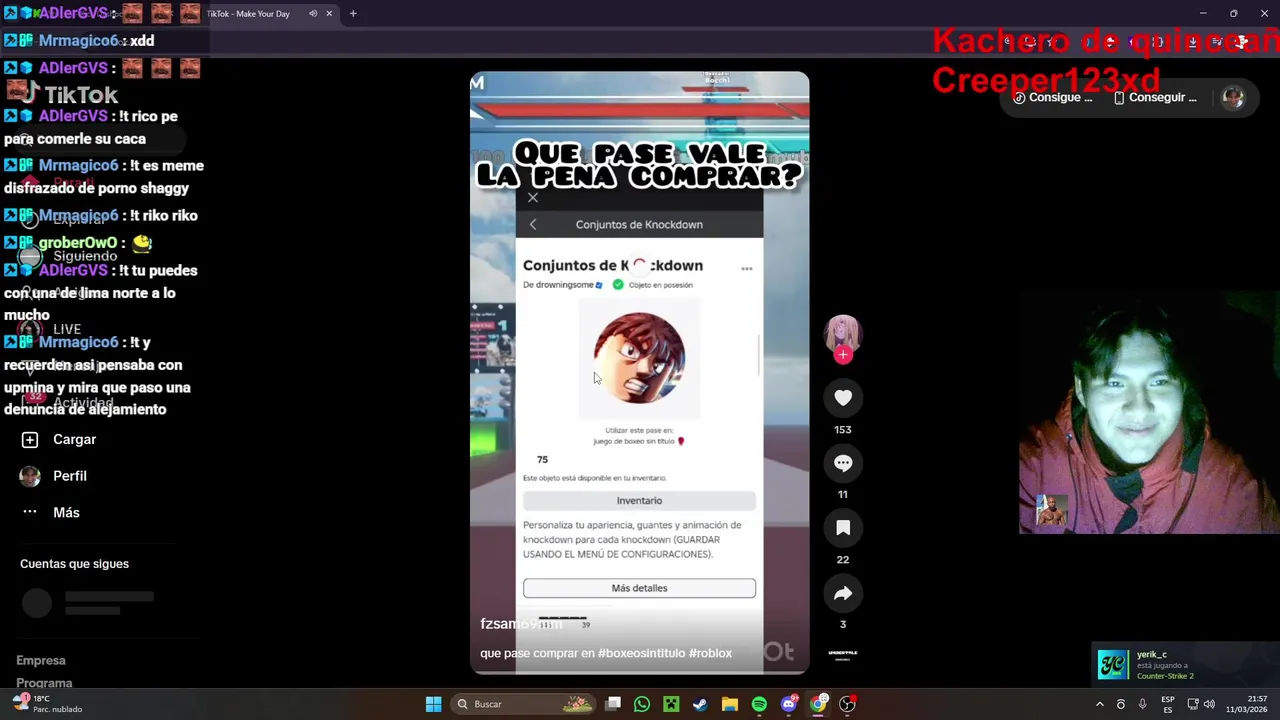Open the #roblox hashtag

pyautogui.click(x=711, y=653)
